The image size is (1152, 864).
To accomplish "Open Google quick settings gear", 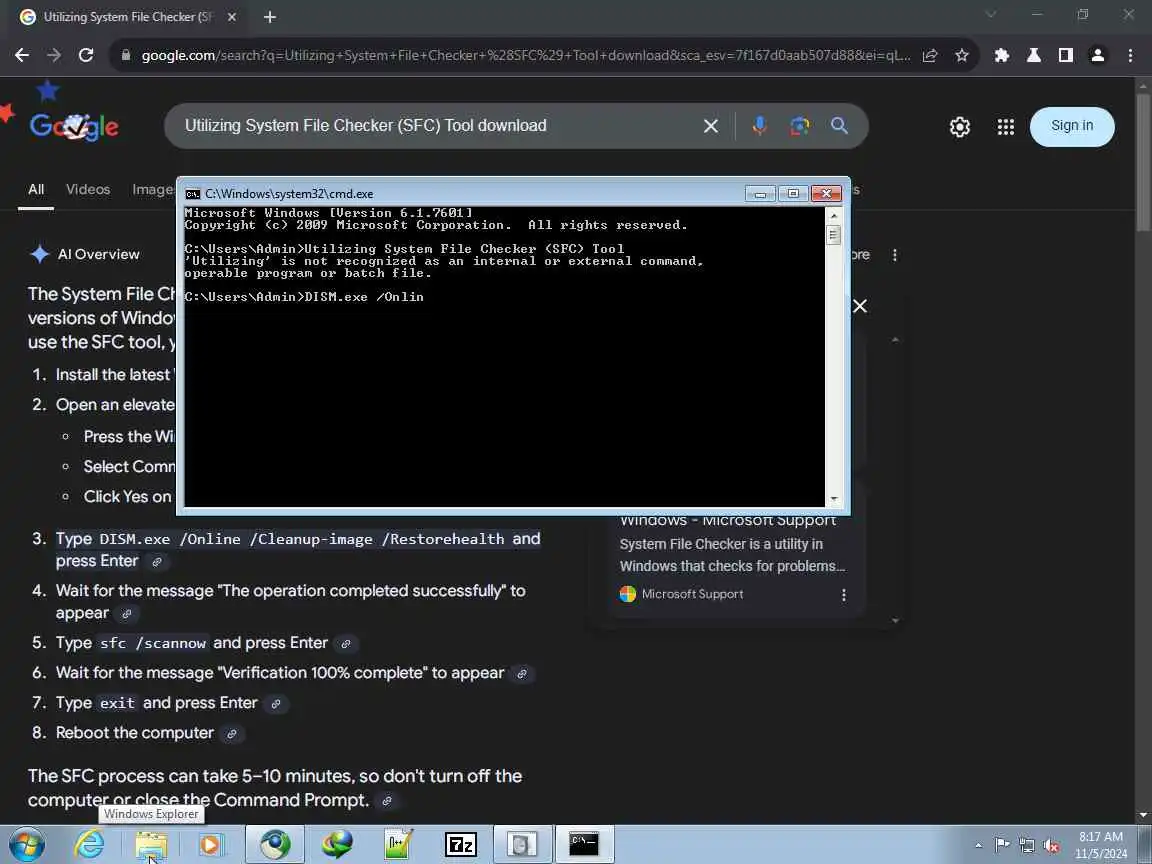I will (960, 127).
